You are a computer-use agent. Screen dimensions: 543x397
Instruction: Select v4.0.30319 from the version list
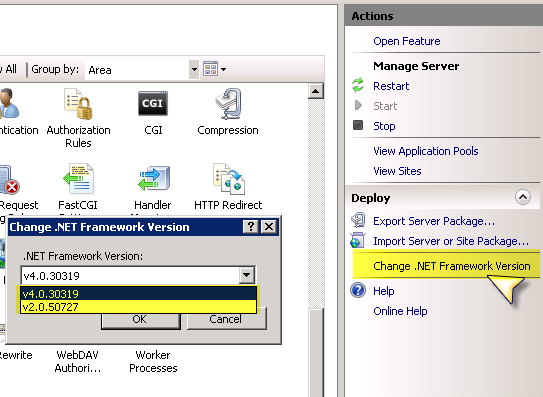139,294
